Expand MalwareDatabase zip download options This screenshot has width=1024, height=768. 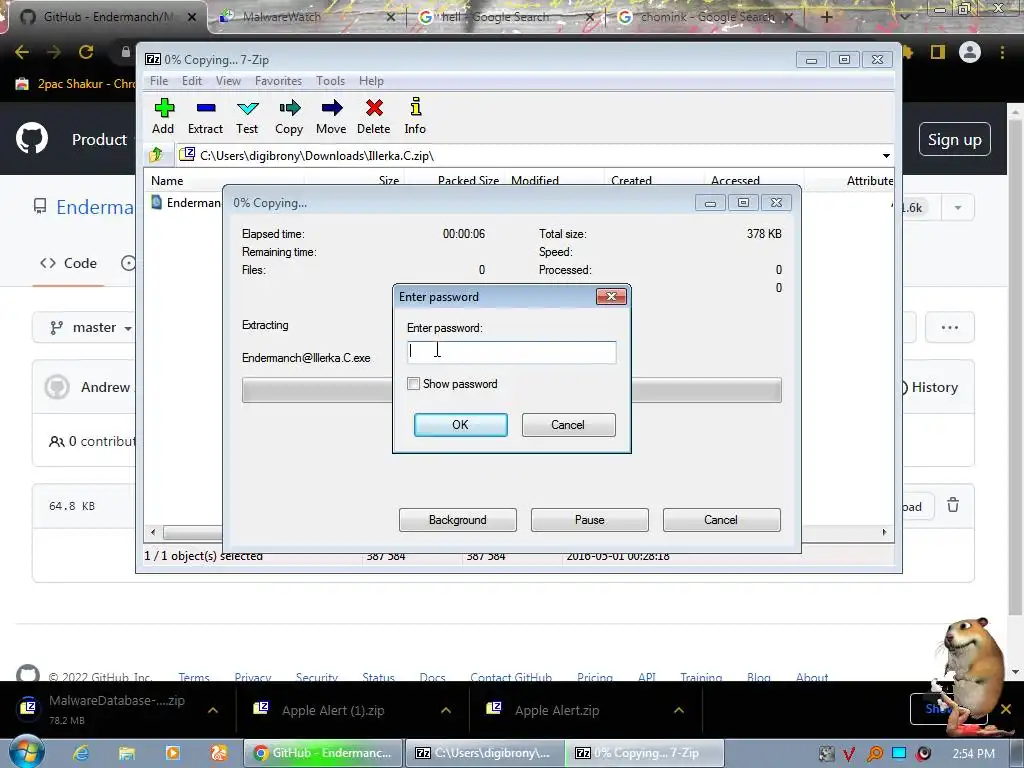pyautogui.click(x=213, y=710)
